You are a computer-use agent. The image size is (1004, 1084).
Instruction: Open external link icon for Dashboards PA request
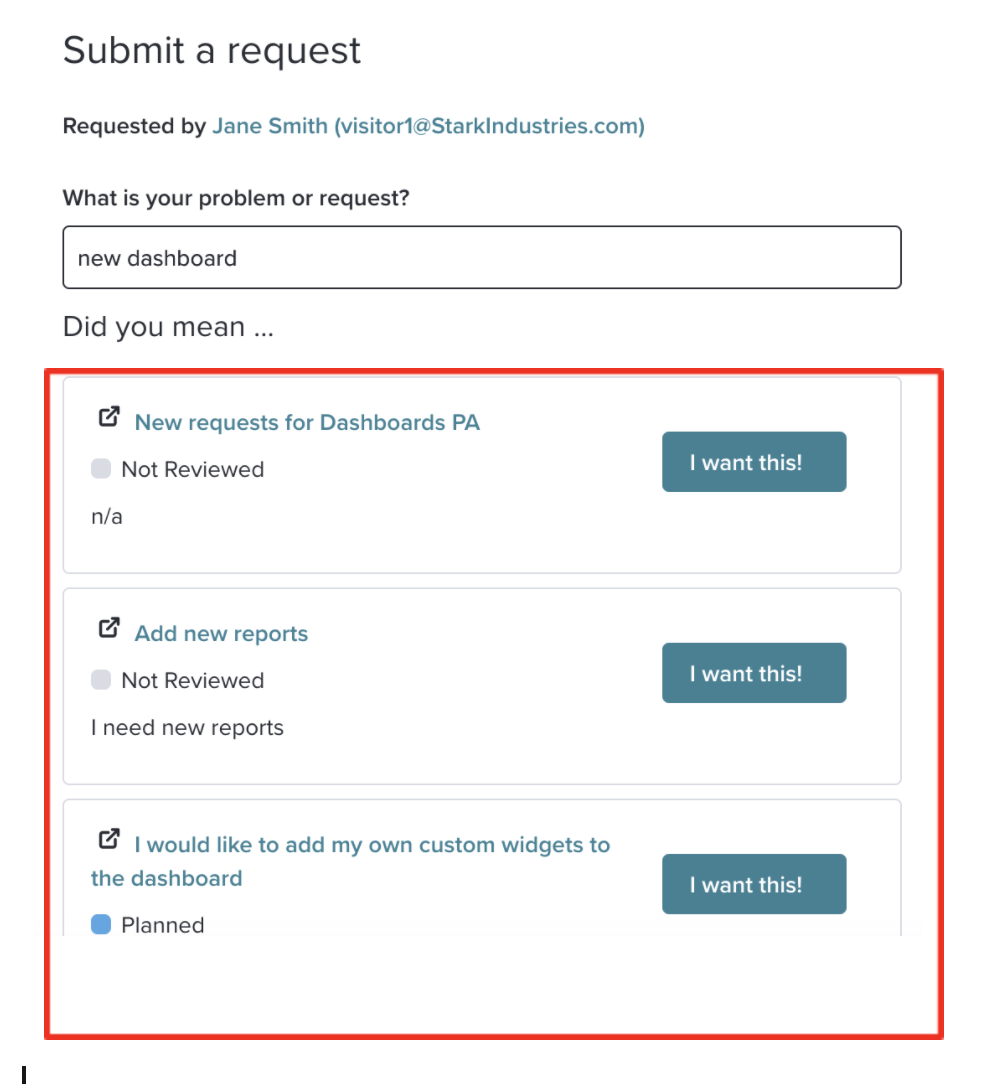tap(109, 417)
